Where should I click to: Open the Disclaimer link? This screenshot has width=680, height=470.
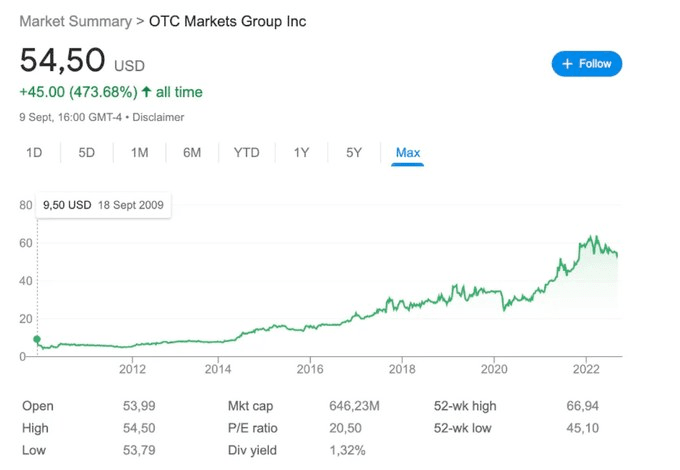(158, 117)
